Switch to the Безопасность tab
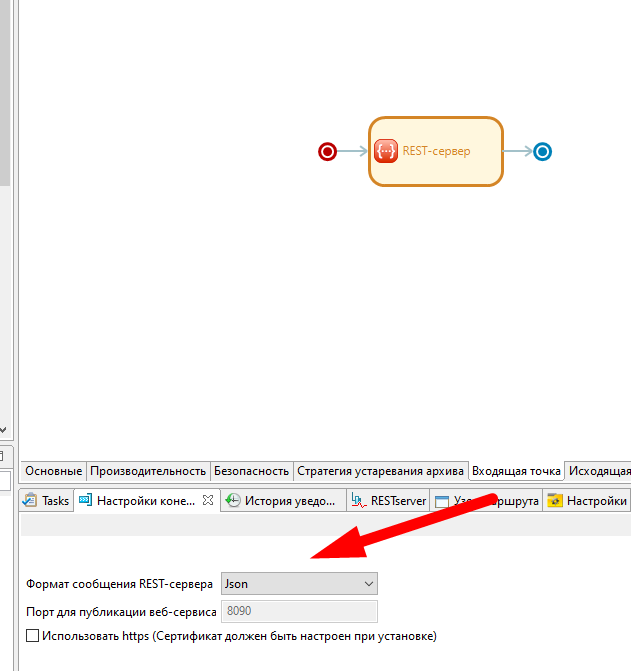631x671 pixels. point(251,471)
